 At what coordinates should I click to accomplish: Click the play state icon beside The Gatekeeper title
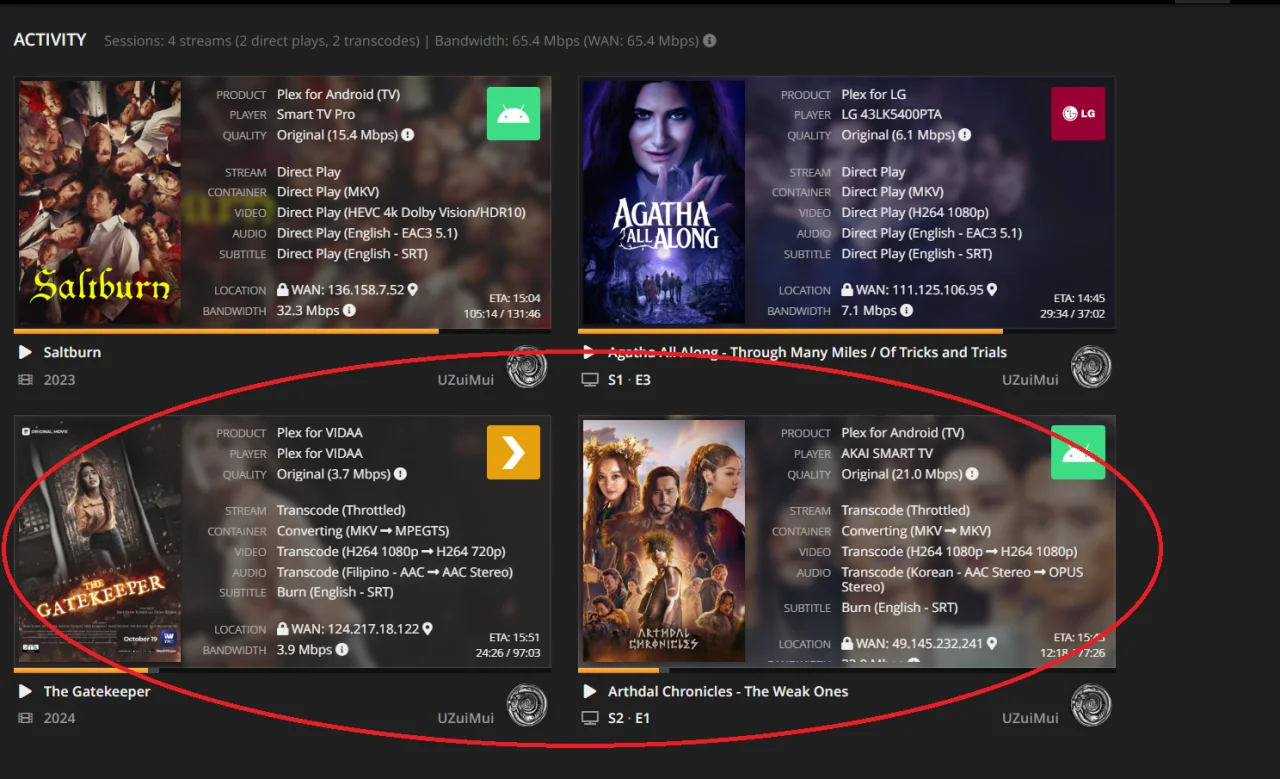point(26,691)
